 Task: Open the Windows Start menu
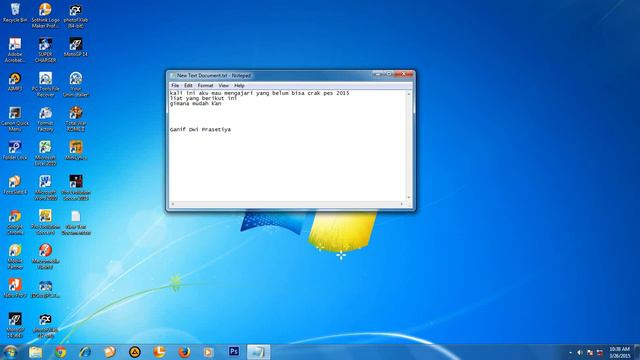coord(10,352)
